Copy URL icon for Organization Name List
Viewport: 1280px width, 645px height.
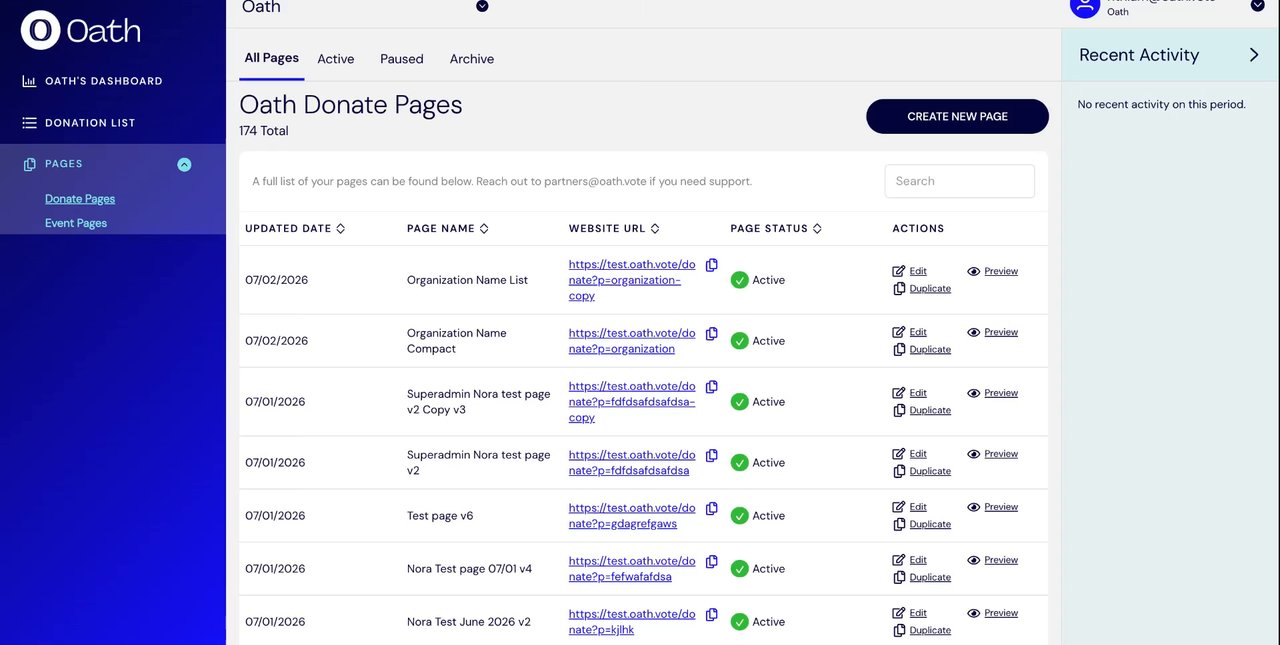pyautogui.click(x=712, y=265)
